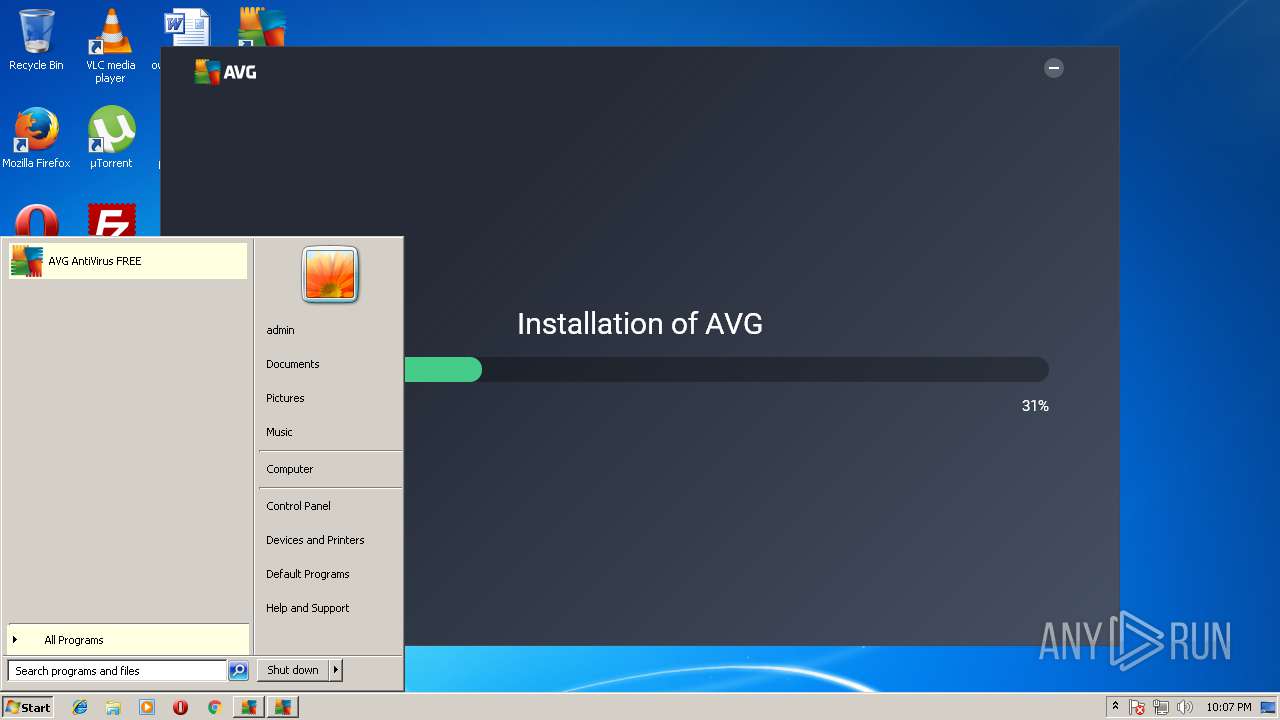Open volume speaker tray icon
Viewport: 1280px width, 720px height.
tap(1185, 707)
